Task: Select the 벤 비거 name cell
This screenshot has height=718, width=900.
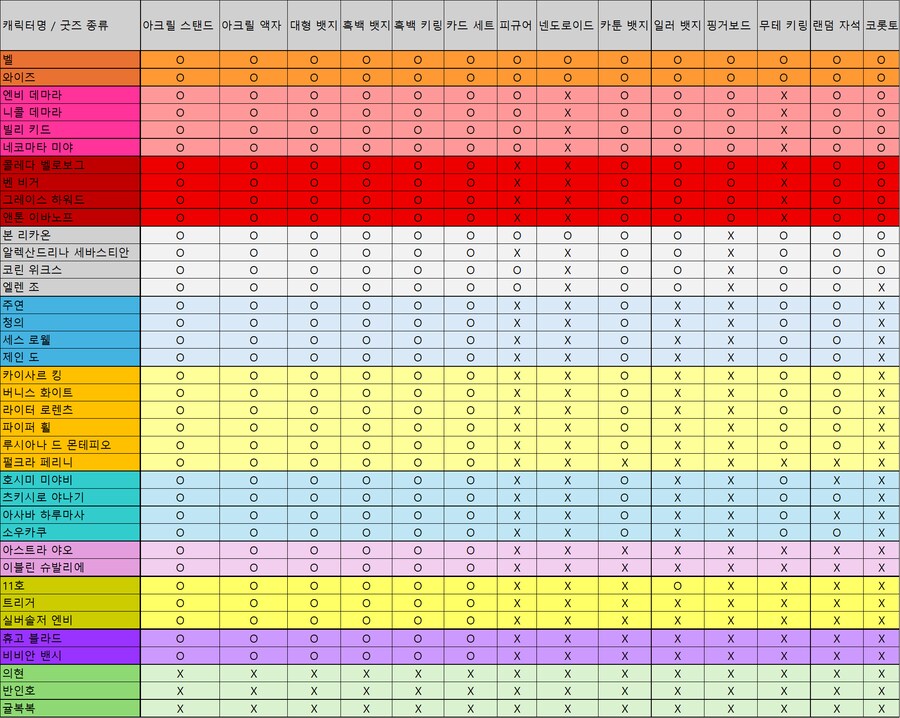Action: [x=70, y=183]
